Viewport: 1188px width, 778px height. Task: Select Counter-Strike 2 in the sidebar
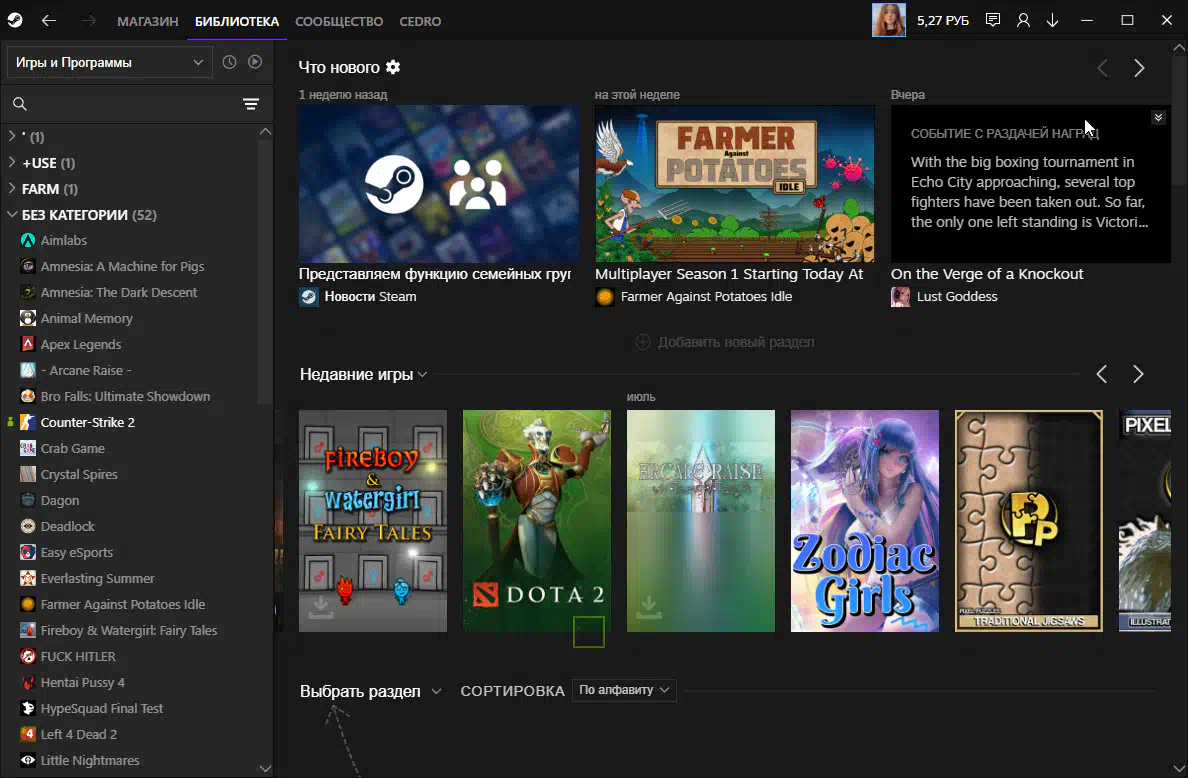tap(87, 422)
